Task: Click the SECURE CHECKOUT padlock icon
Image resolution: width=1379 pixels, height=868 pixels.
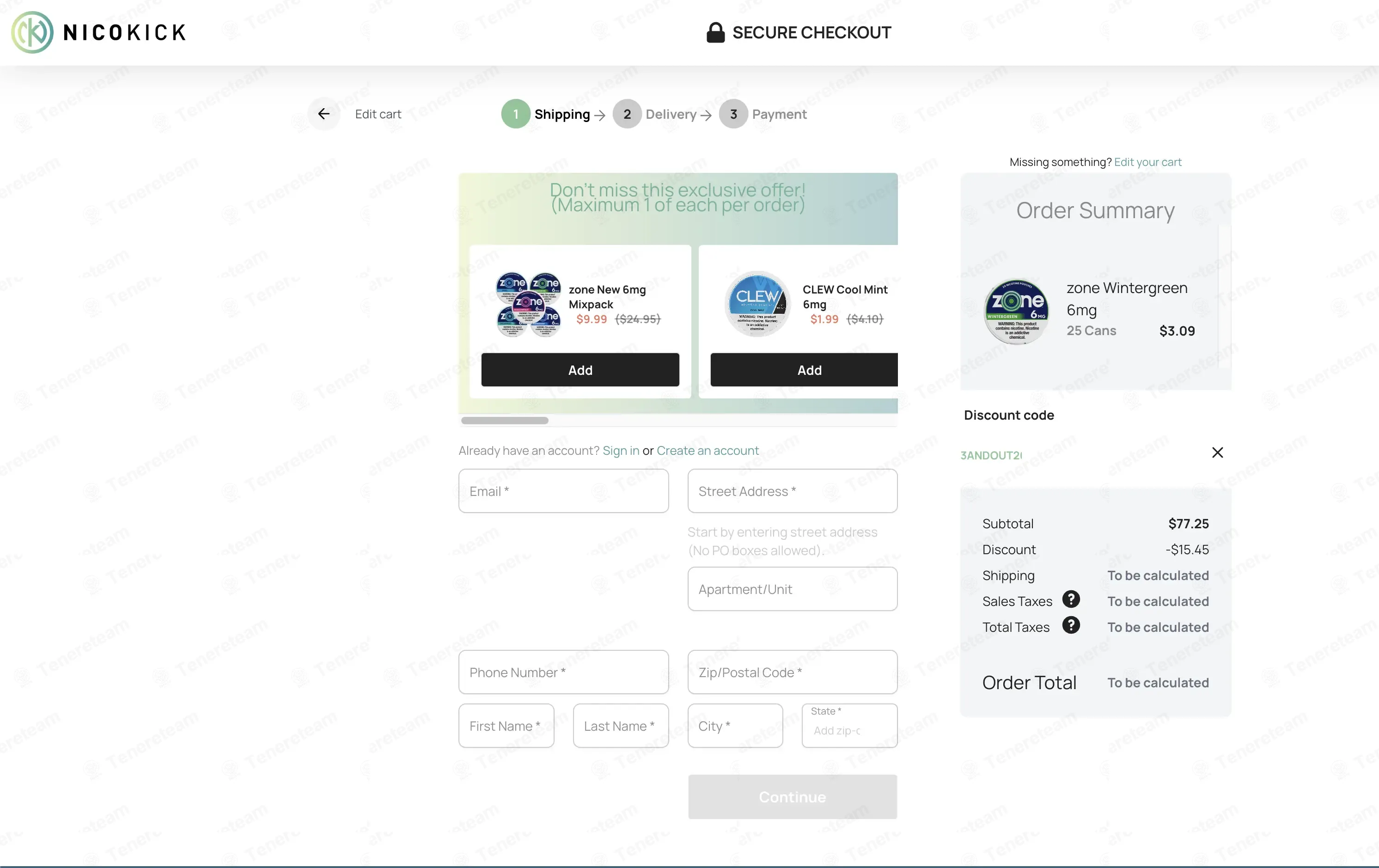Action: tap(715, 33)
